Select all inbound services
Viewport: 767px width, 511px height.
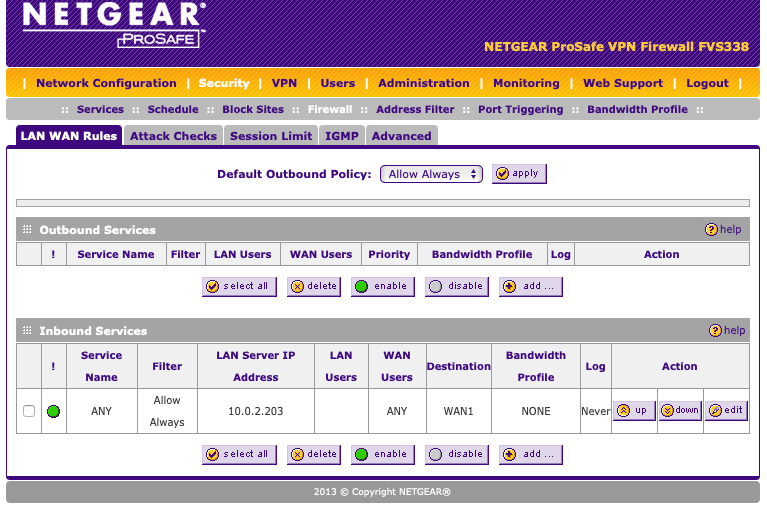click(237, 454)
